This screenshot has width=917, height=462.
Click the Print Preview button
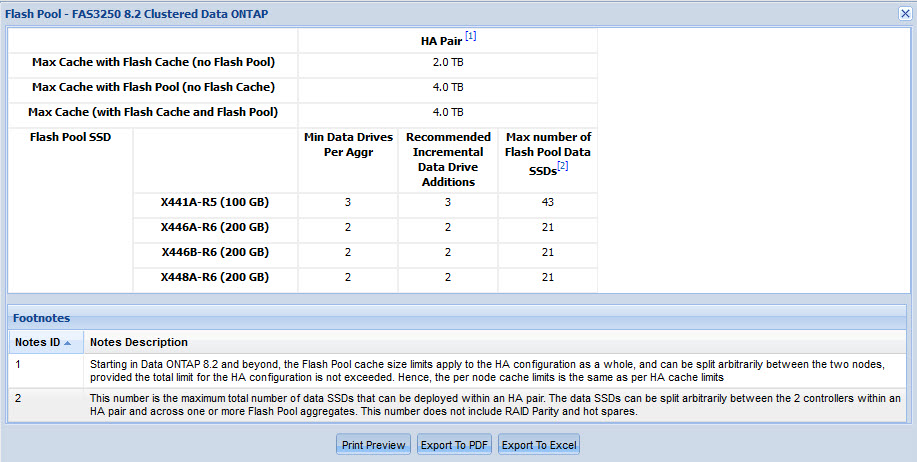click(374, 445)
